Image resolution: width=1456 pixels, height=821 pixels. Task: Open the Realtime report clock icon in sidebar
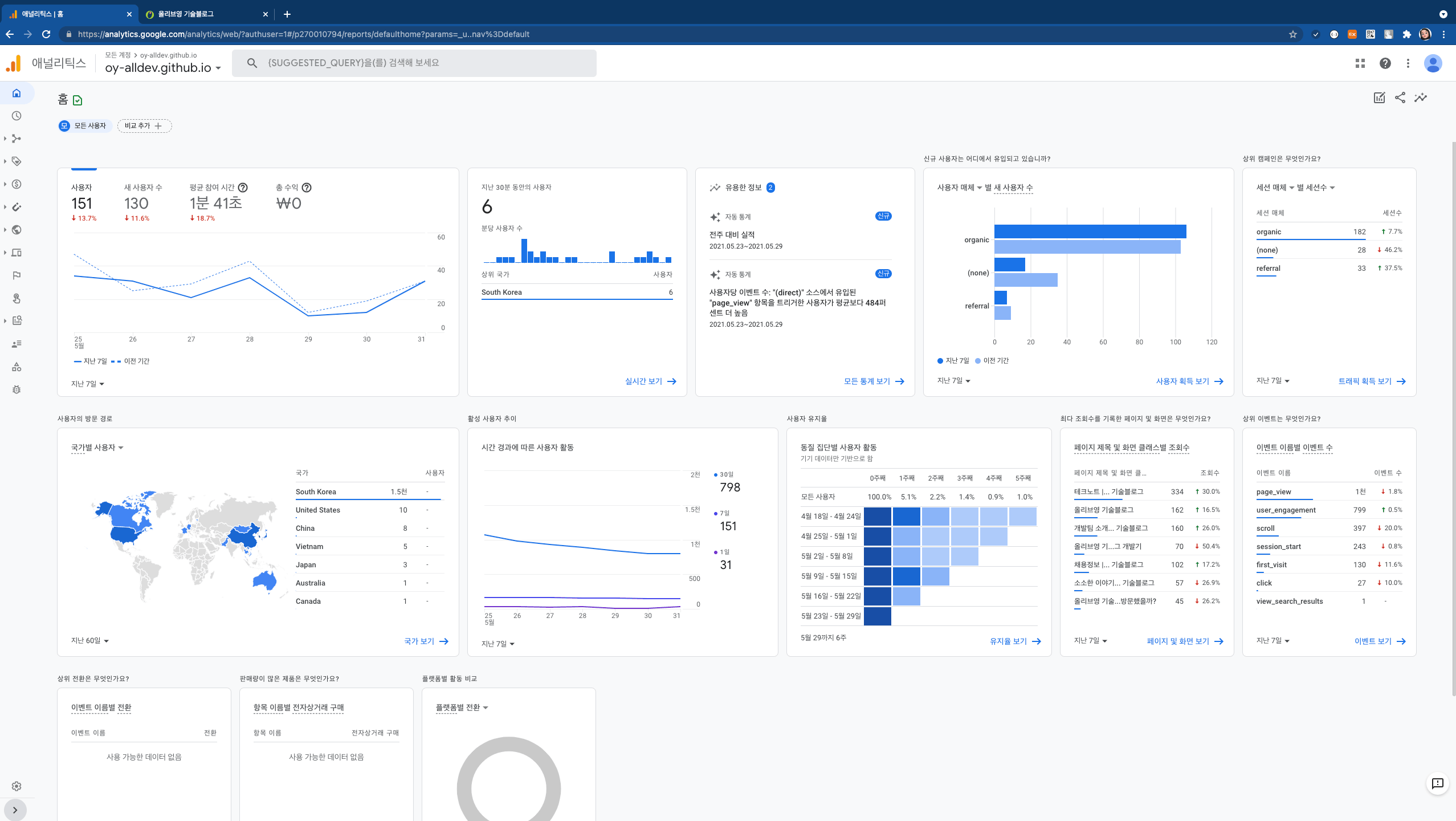(x=17, y=116)
